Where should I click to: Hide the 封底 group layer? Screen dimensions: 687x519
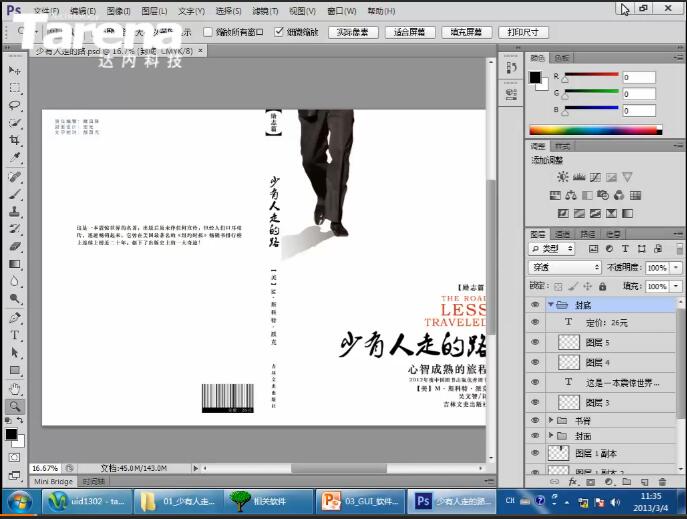click(535, 304)
